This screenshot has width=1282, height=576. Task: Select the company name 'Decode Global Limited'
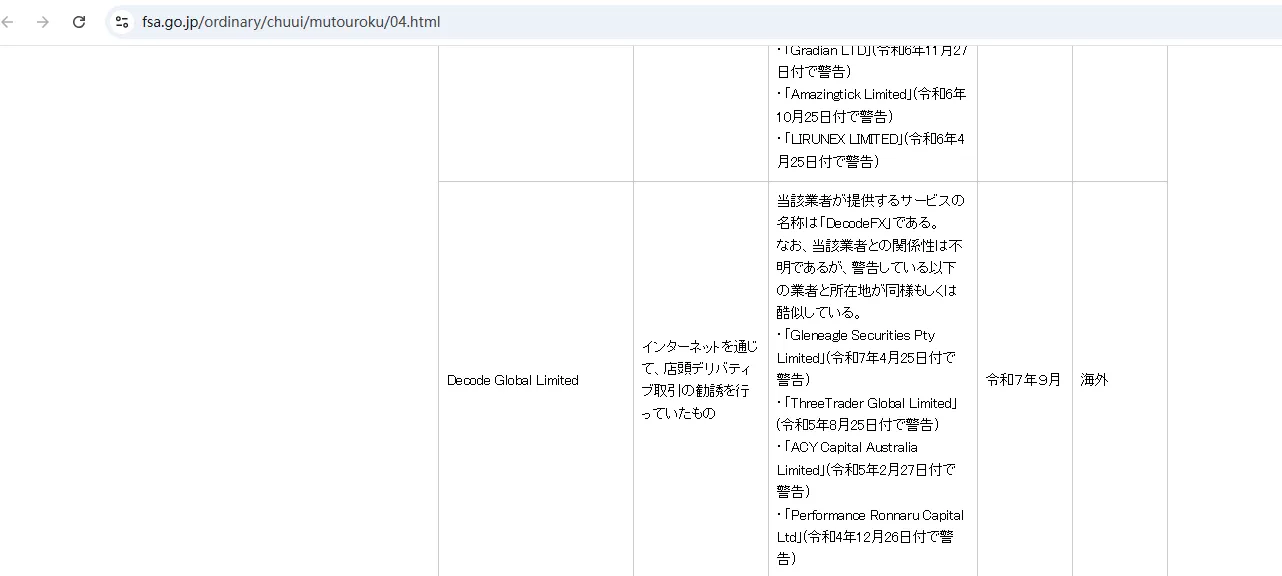coord(513,380)
